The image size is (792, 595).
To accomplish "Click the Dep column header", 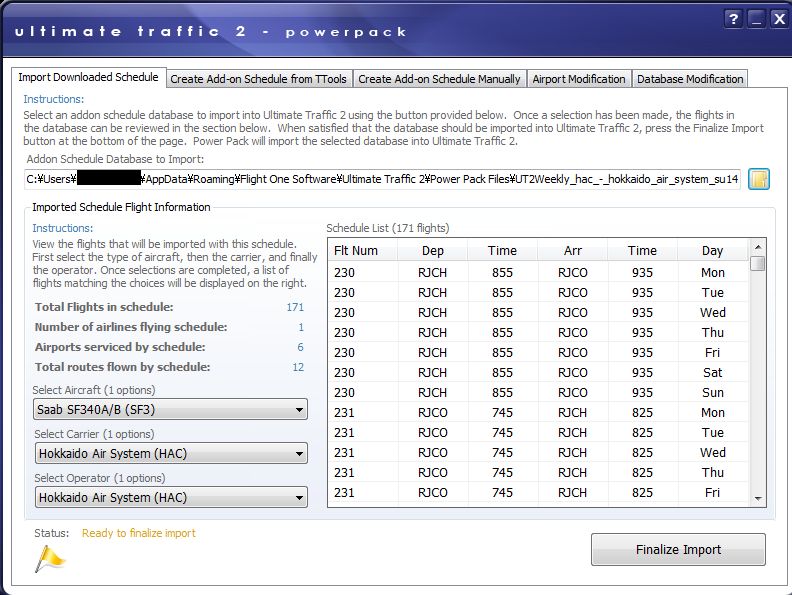I will [x=432, y=251].
